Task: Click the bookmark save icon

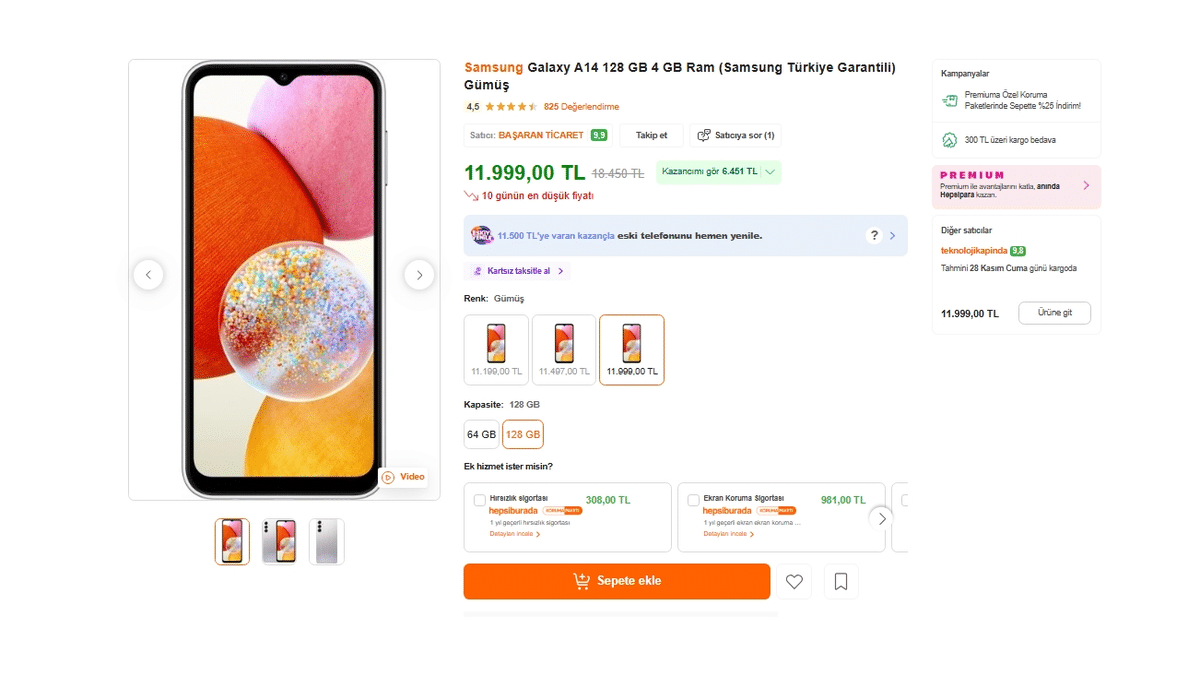Action: 841,581
